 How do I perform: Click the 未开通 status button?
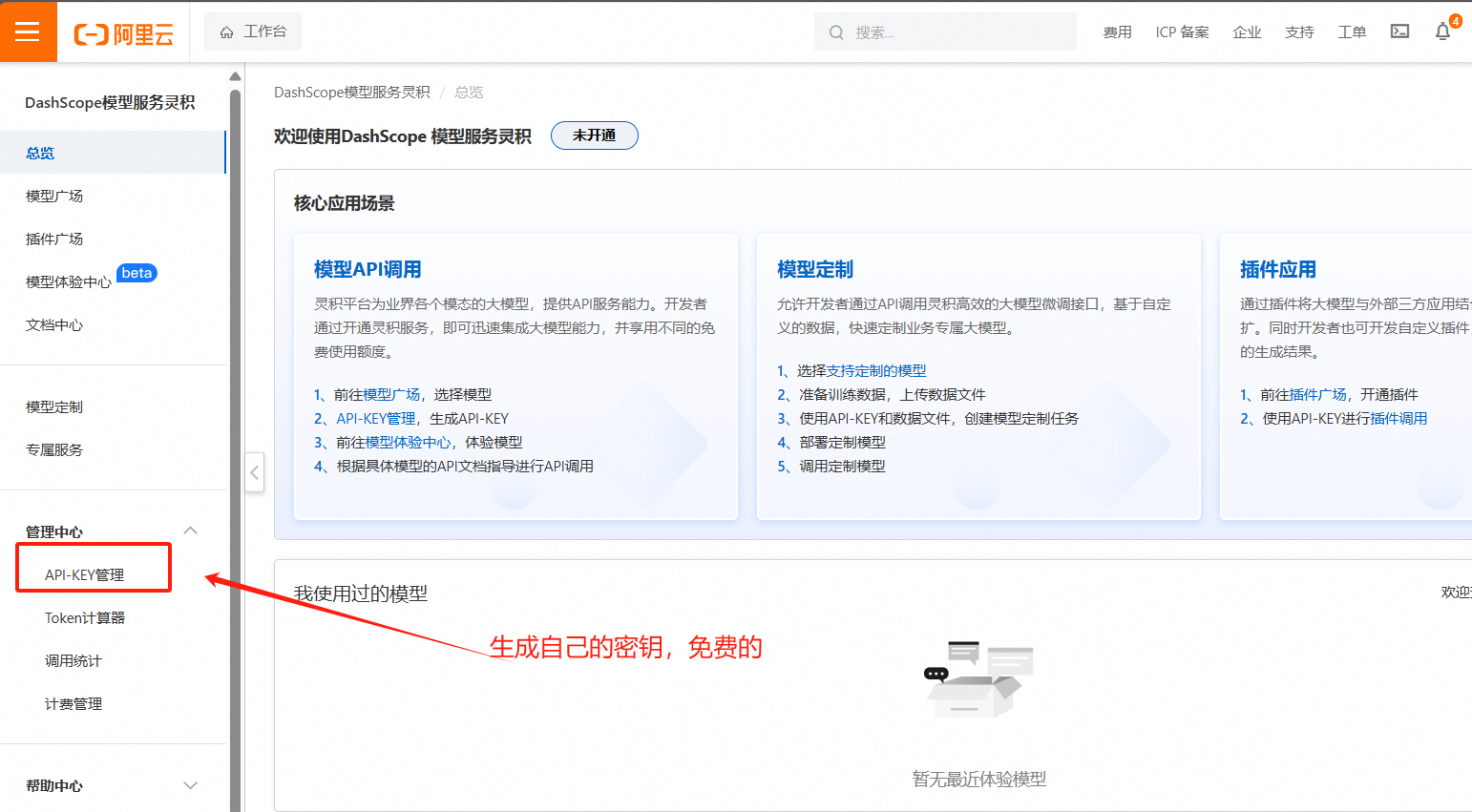594,135
